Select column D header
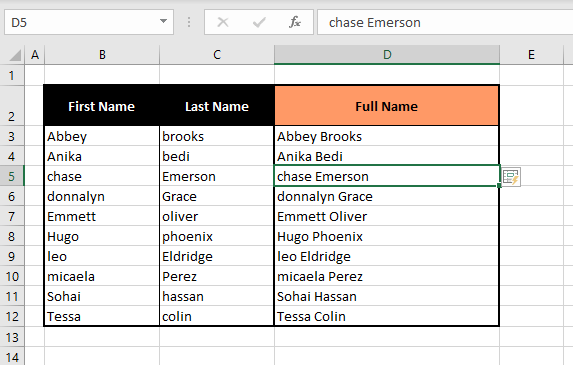 (387, 55)
